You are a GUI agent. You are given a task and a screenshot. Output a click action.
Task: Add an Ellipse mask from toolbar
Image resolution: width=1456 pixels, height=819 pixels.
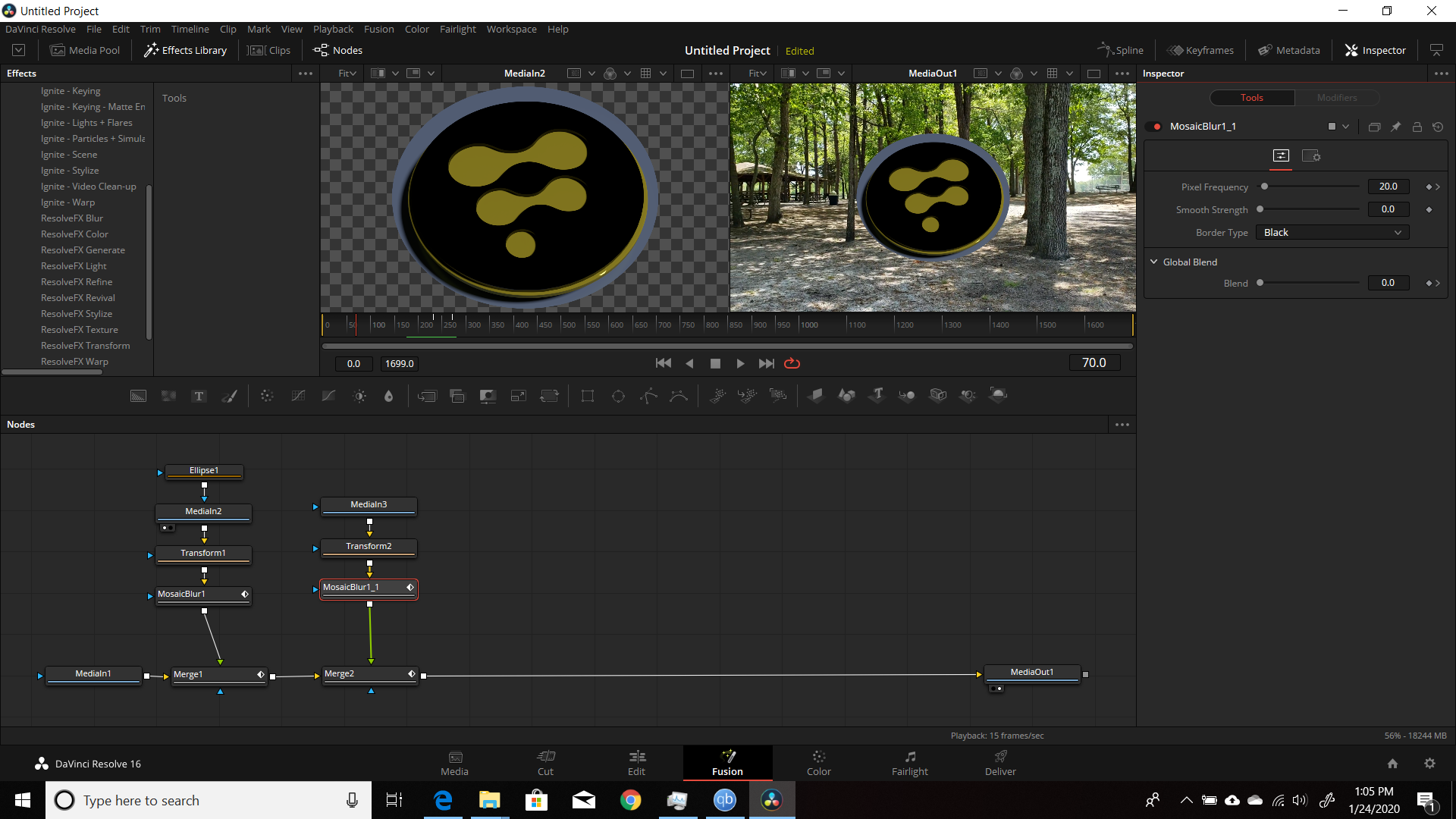[x=618, y=396]
